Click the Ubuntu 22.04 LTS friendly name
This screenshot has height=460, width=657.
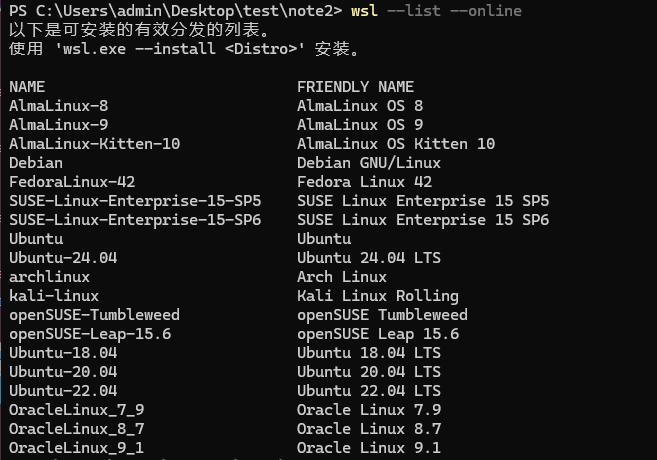coord(369,390)
